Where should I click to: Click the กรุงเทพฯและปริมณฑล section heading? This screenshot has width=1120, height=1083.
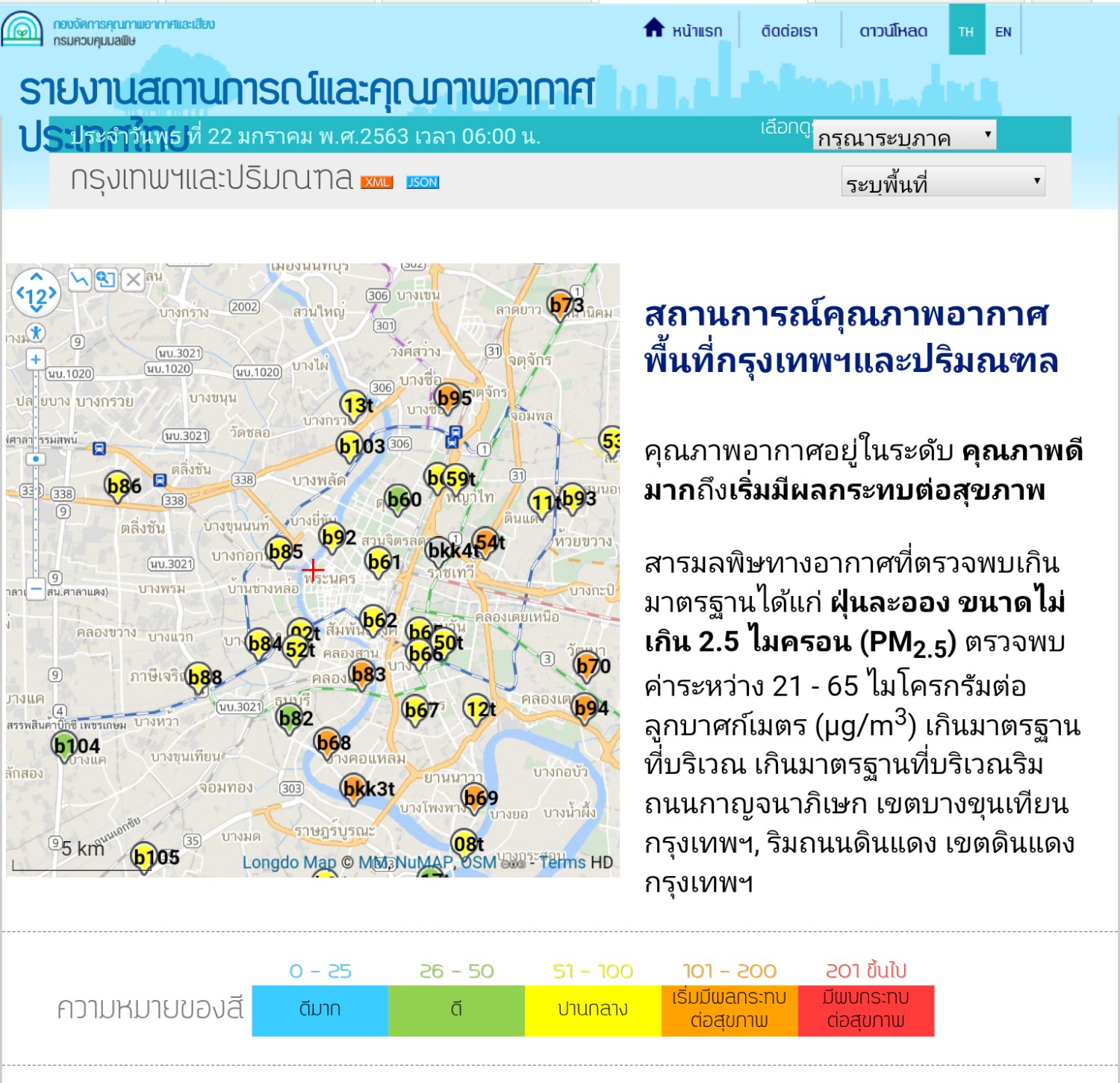211,179
